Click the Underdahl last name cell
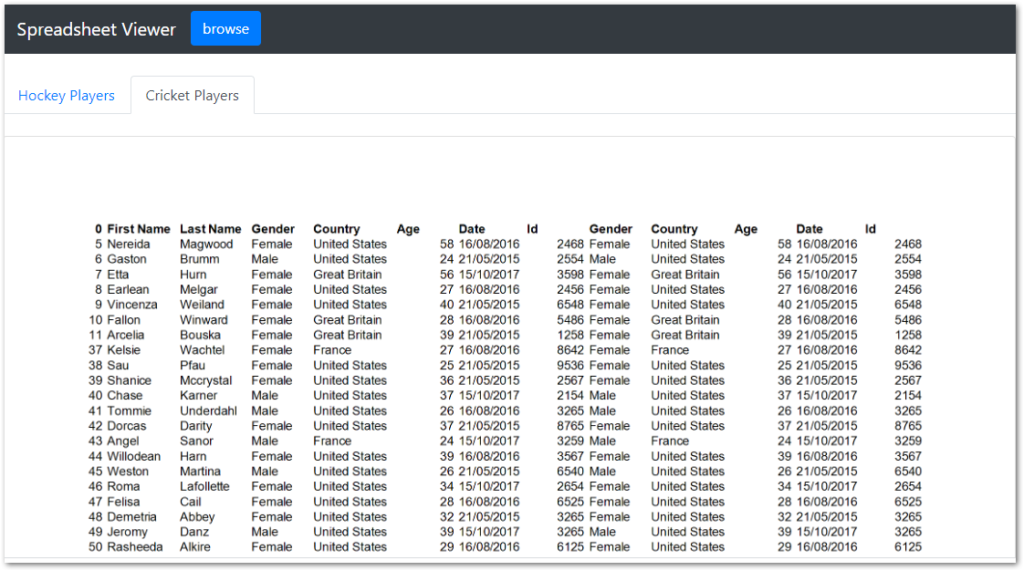The width and height of the screenshot is (1024, 571). click(208, 411)
